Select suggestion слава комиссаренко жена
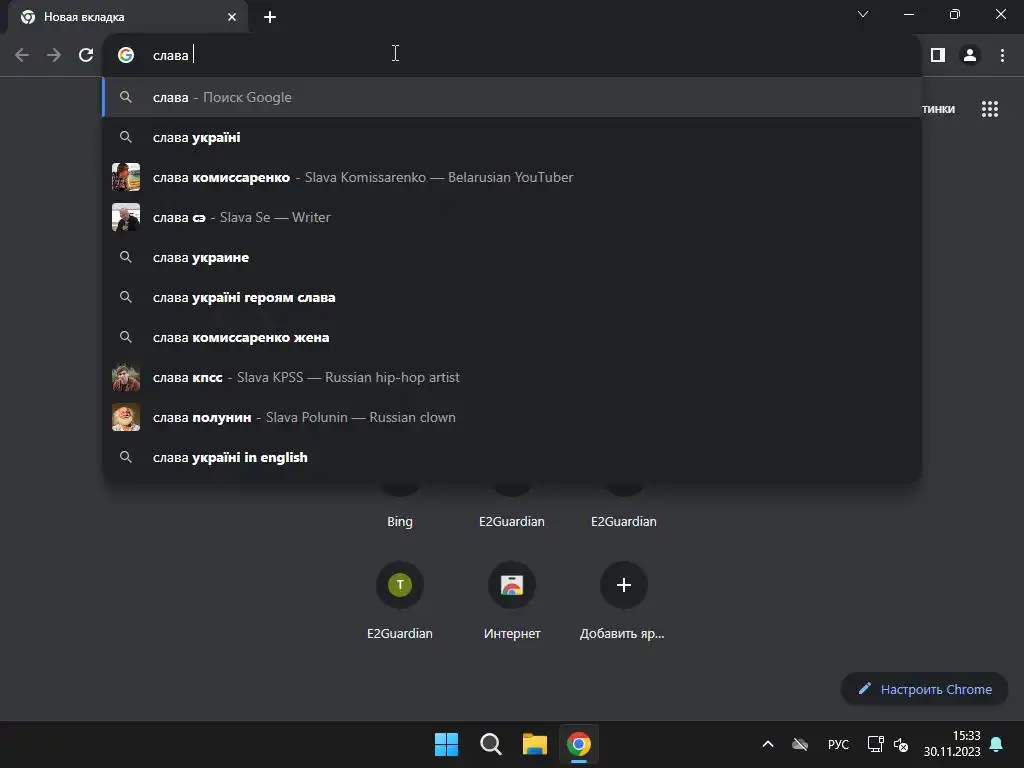This screenshot has width=1024, height=768. pyautogui.click(x=512, y=337)
